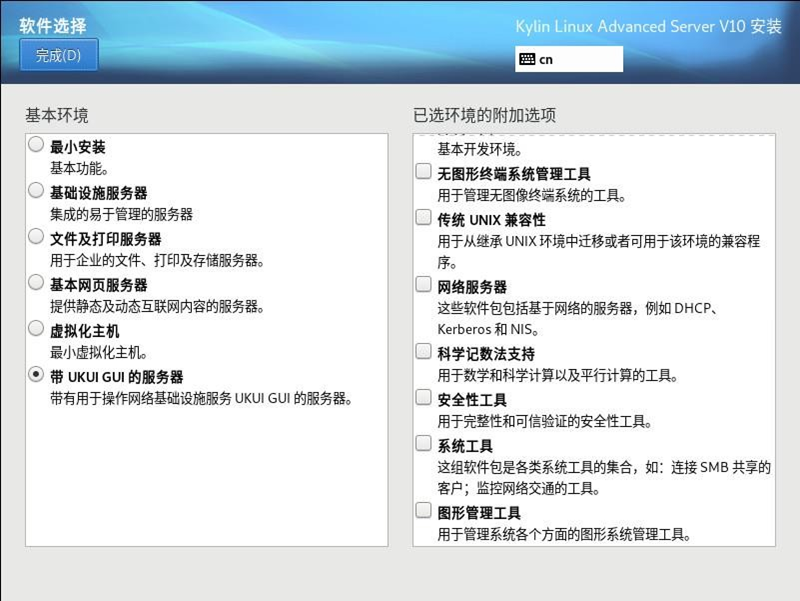Click the description 提供静态及动态互联网内容的服务器。
This screenshot has width=800, height=601.
point(157,306)
